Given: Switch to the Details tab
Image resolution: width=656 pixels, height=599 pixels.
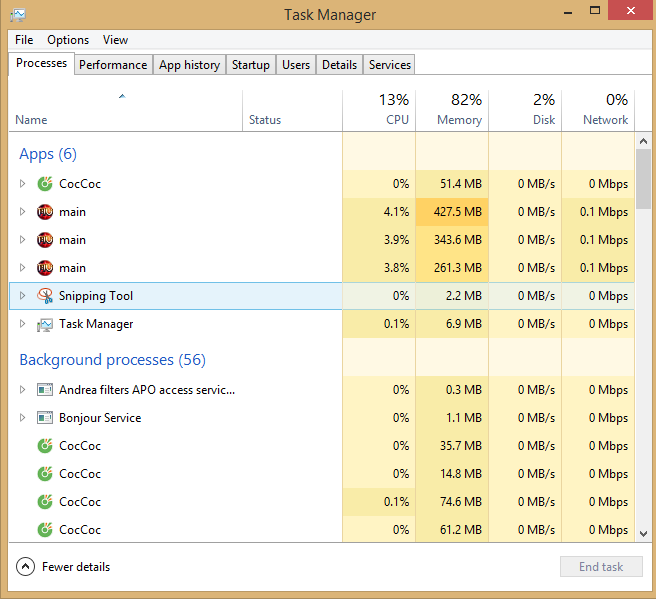Looking at the screenshot, I should click(339, 65).
